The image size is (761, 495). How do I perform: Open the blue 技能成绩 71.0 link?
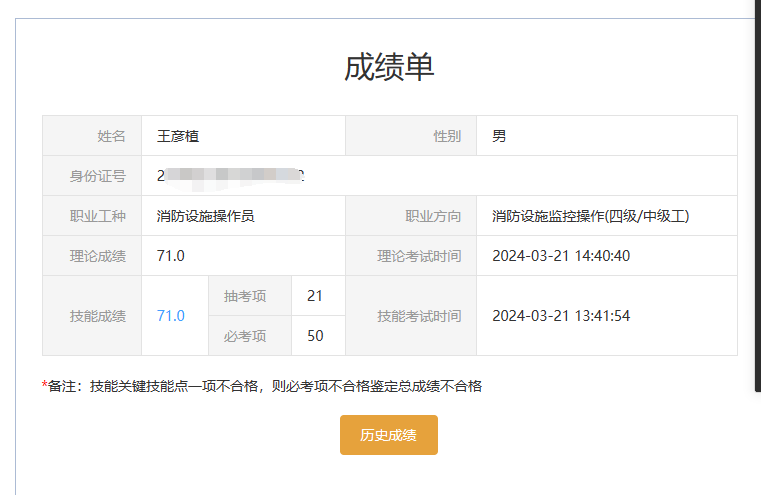click(171, 316)
